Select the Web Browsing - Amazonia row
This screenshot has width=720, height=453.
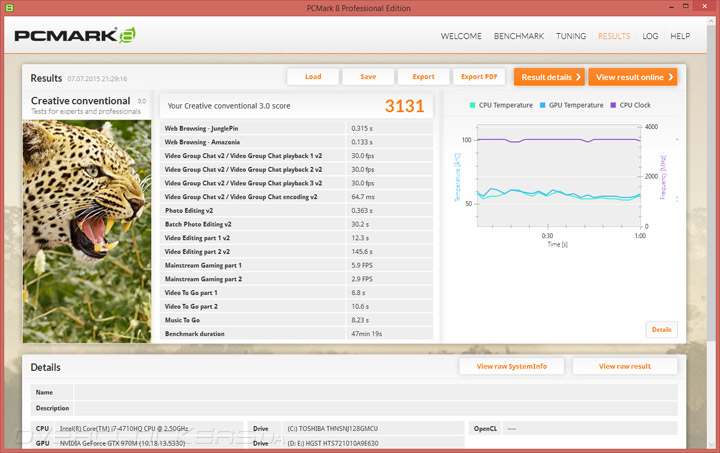click(x=296, y=142)
